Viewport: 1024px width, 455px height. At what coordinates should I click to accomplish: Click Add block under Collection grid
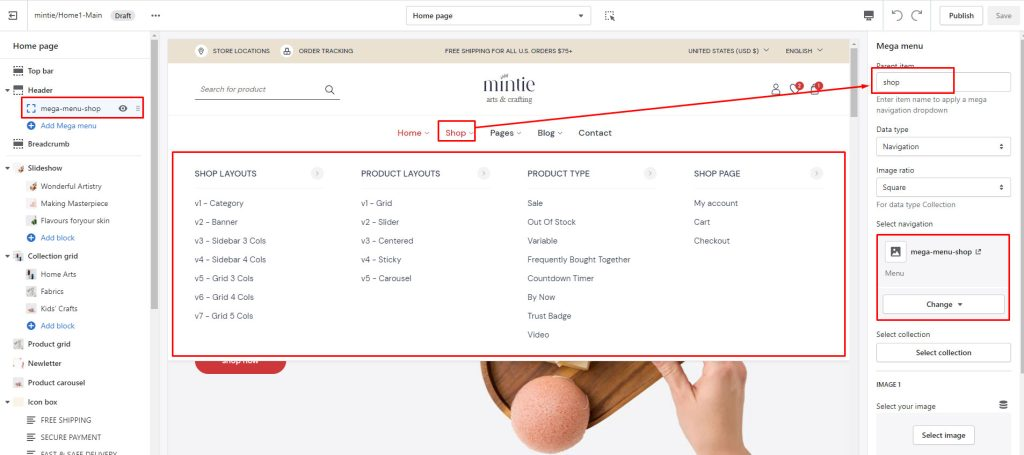click(57, 326)
